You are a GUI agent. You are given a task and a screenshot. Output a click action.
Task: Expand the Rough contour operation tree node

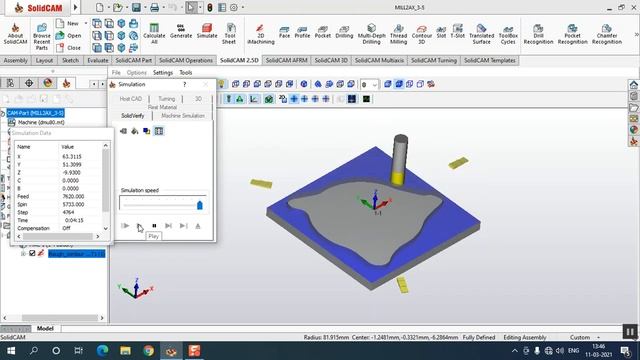(x=23, y=253)
